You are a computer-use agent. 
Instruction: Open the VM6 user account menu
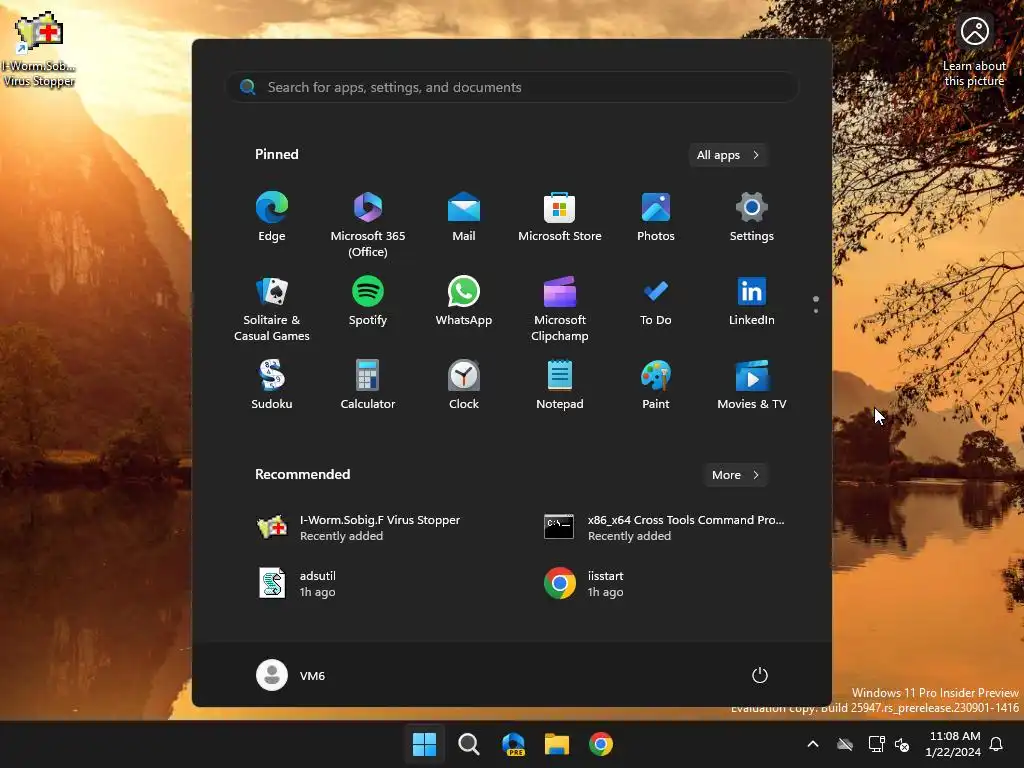point(291,675)
